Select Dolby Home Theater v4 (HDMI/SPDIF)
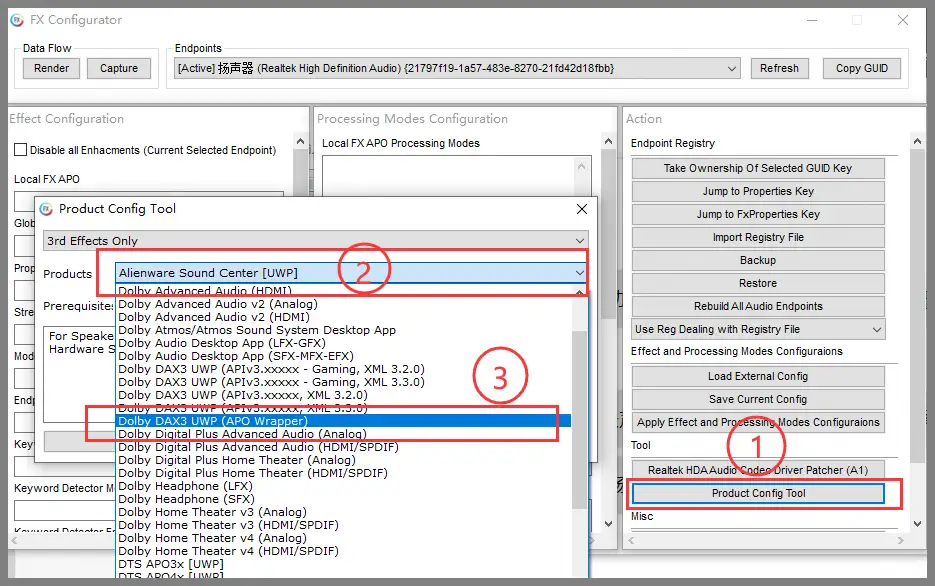 coord(343,551)
